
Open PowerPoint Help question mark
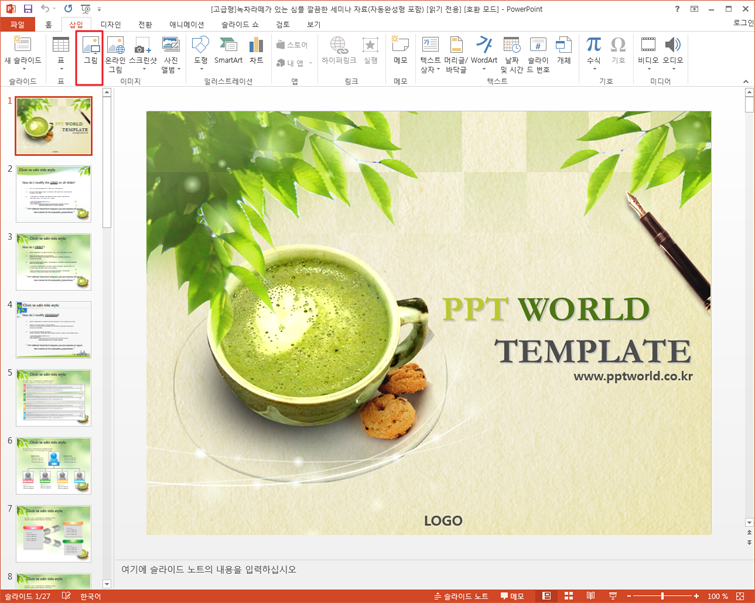677,9
